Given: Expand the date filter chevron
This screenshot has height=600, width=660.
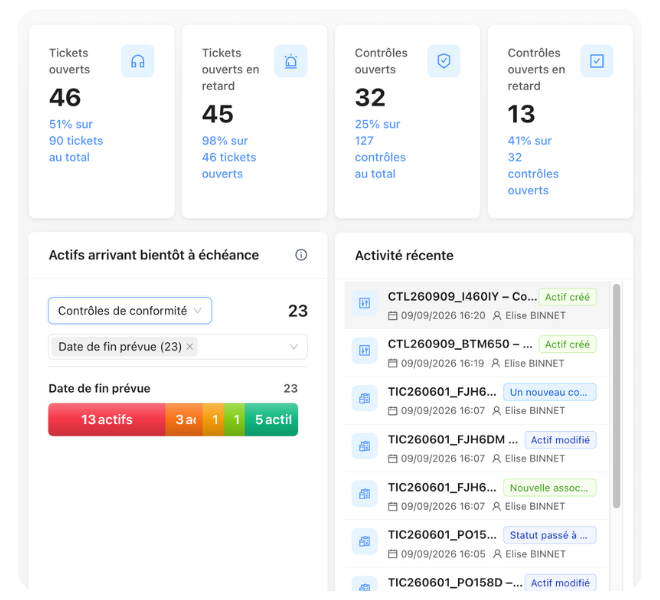Looking at the screenshot, I should 294,347.
